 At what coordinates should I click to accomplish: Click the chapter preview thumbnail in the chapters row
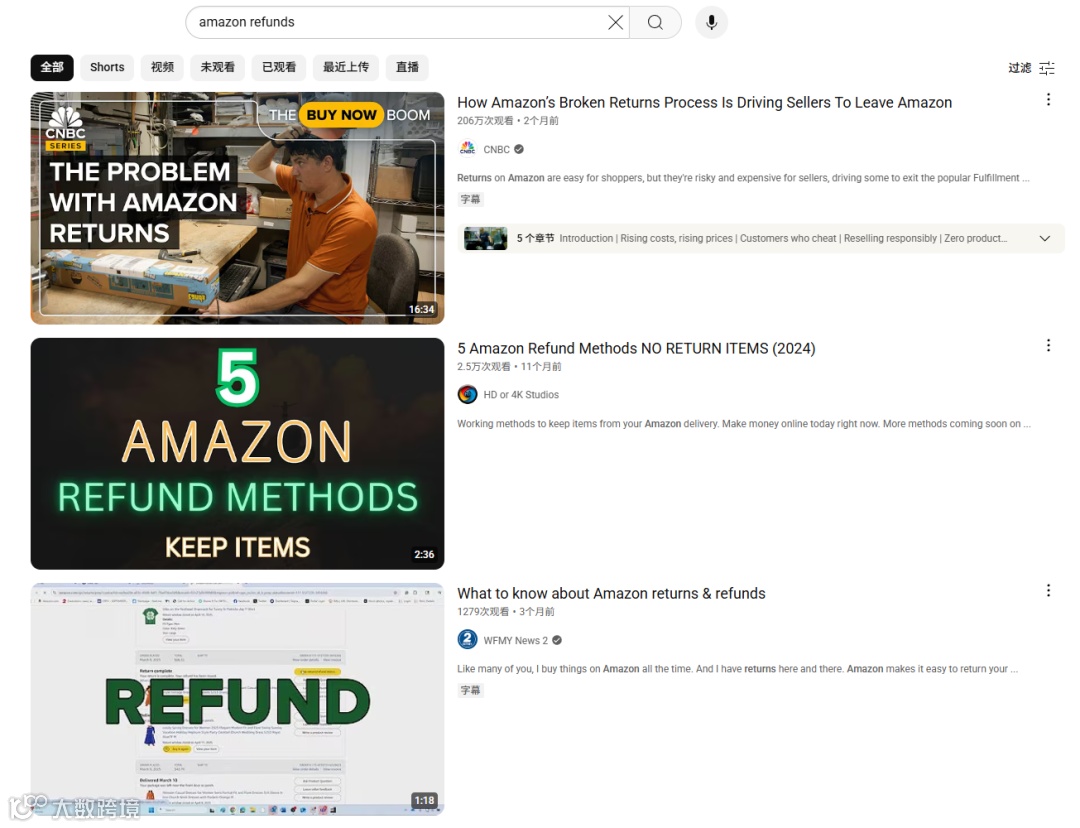(x=486, y=238)
